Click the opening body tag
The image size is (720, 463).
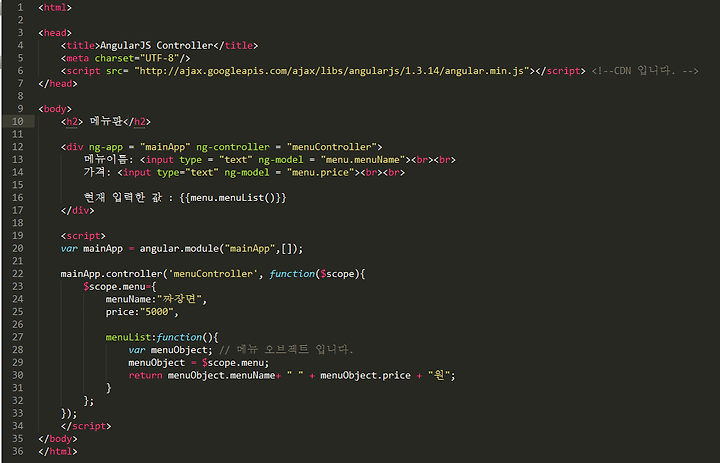click(55, 109)
